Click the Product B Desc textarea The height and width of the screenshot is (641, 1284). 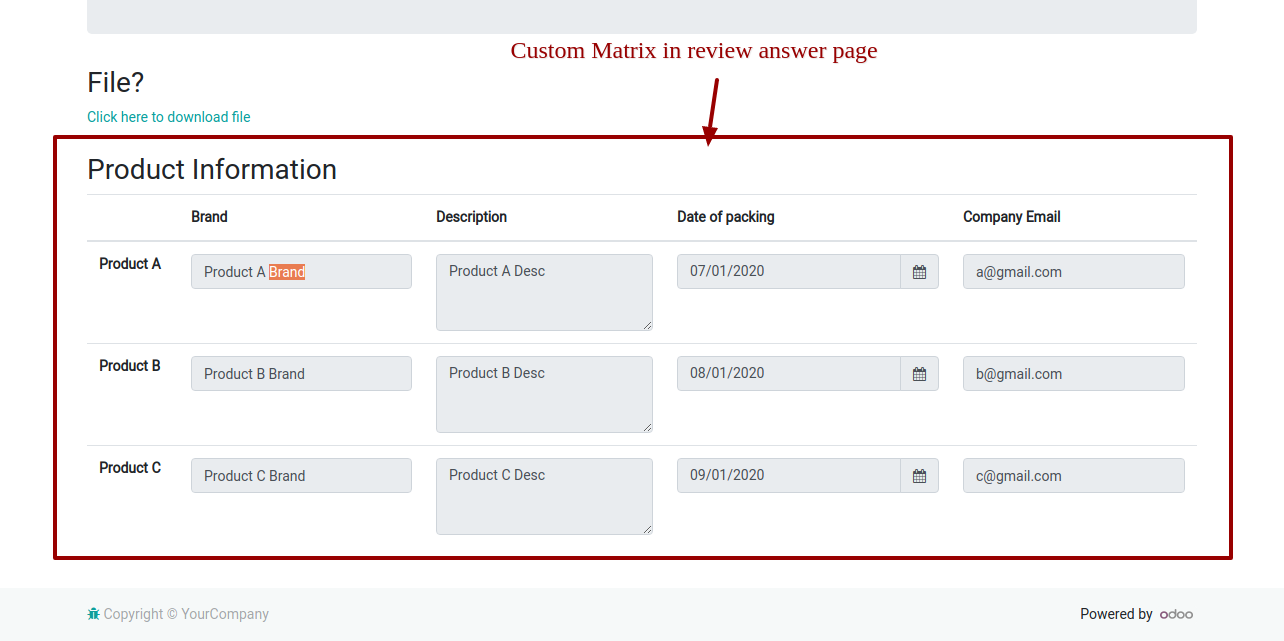point(544,394)
